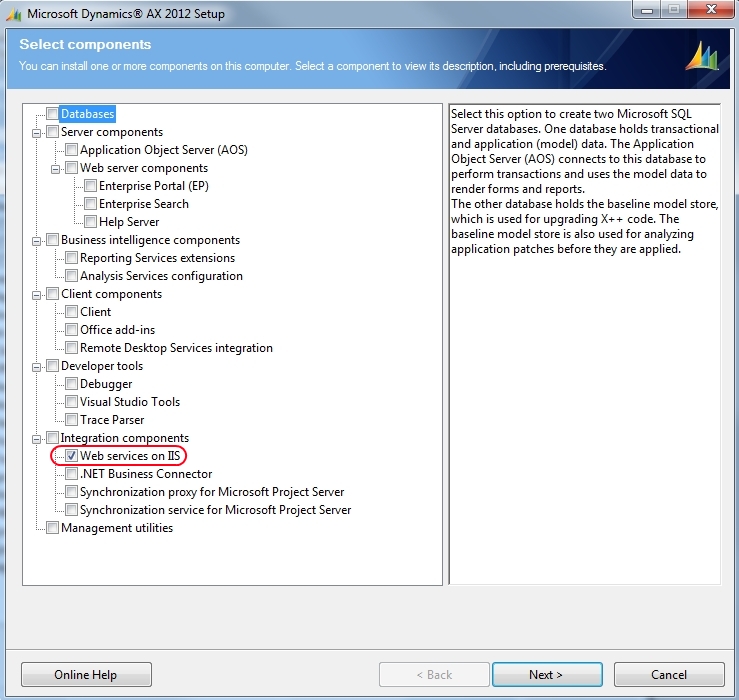This screenshot has height=700, width=739.
Task: Highlight the Help Server label
Action: (x=129, y=222)
